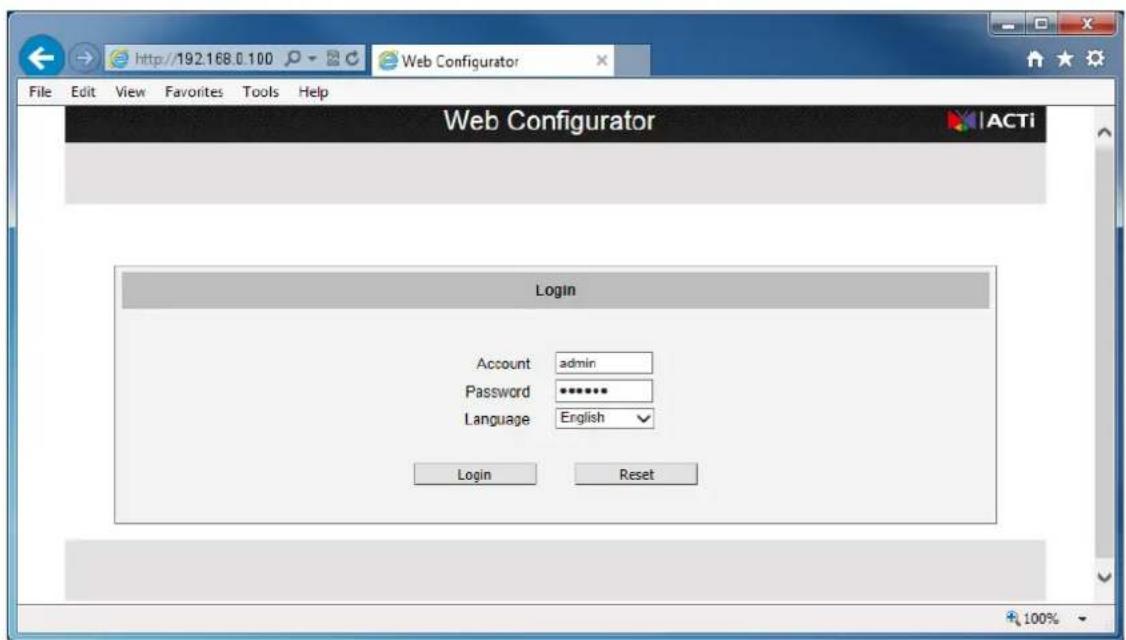1126x640 pixels.
Task: Open a new blank tab
Action: pos(633,60)
